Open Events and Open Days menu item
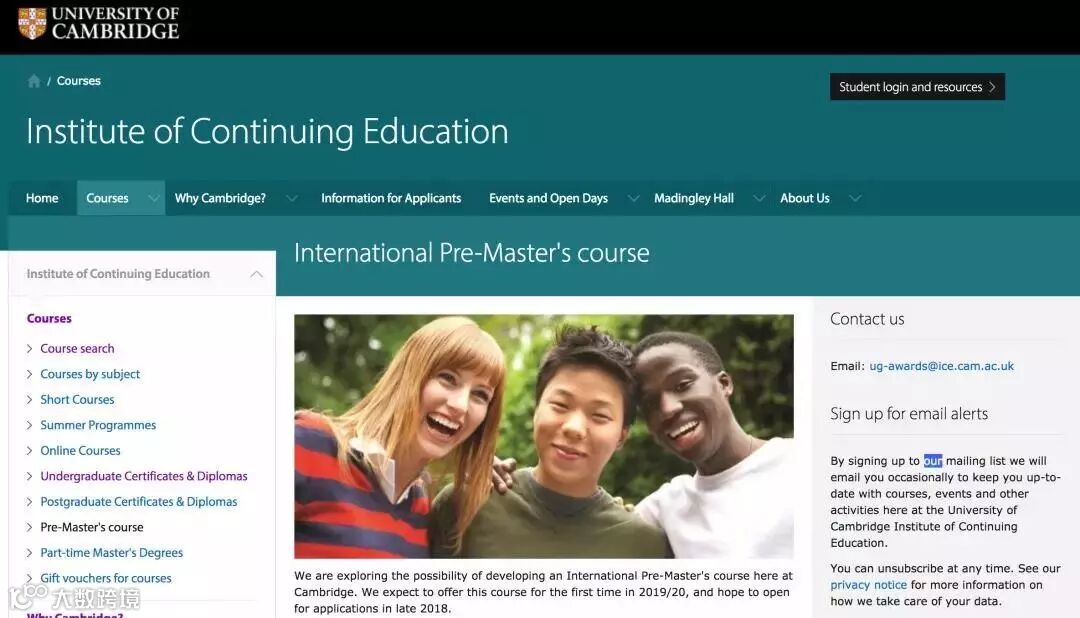The height and width of the screenshot is (618, 1080). tap(548, 198)
